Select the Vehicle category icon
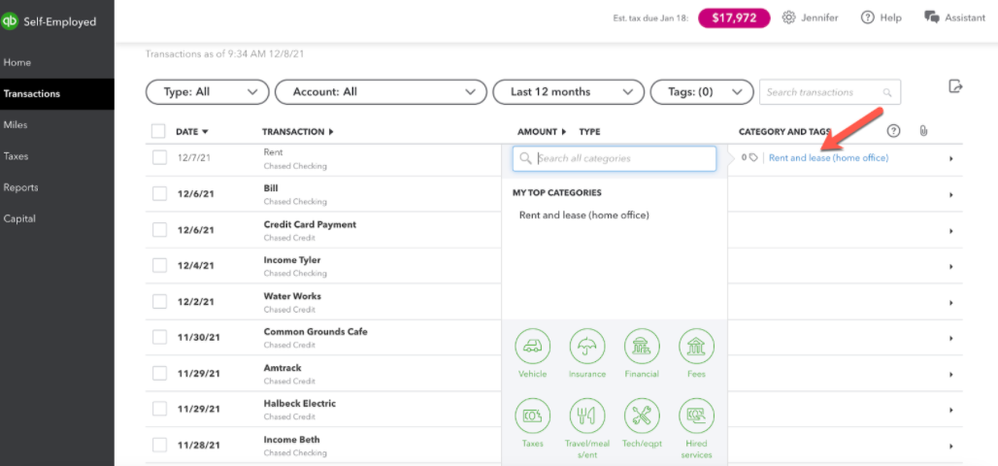Screen dimensions: 998x466 (x=532, y=347)
